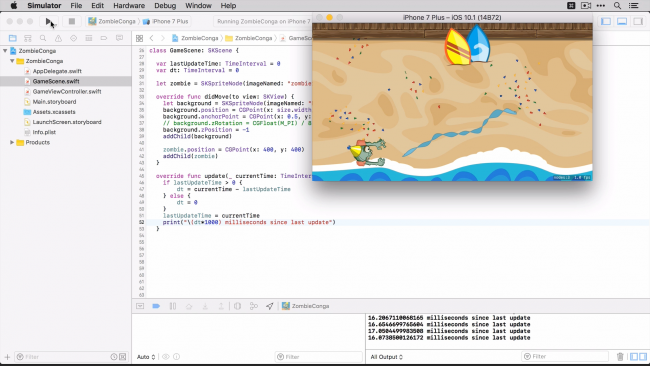
Task: Show the Issue navigator warning icon
Action: coord(58,38)
